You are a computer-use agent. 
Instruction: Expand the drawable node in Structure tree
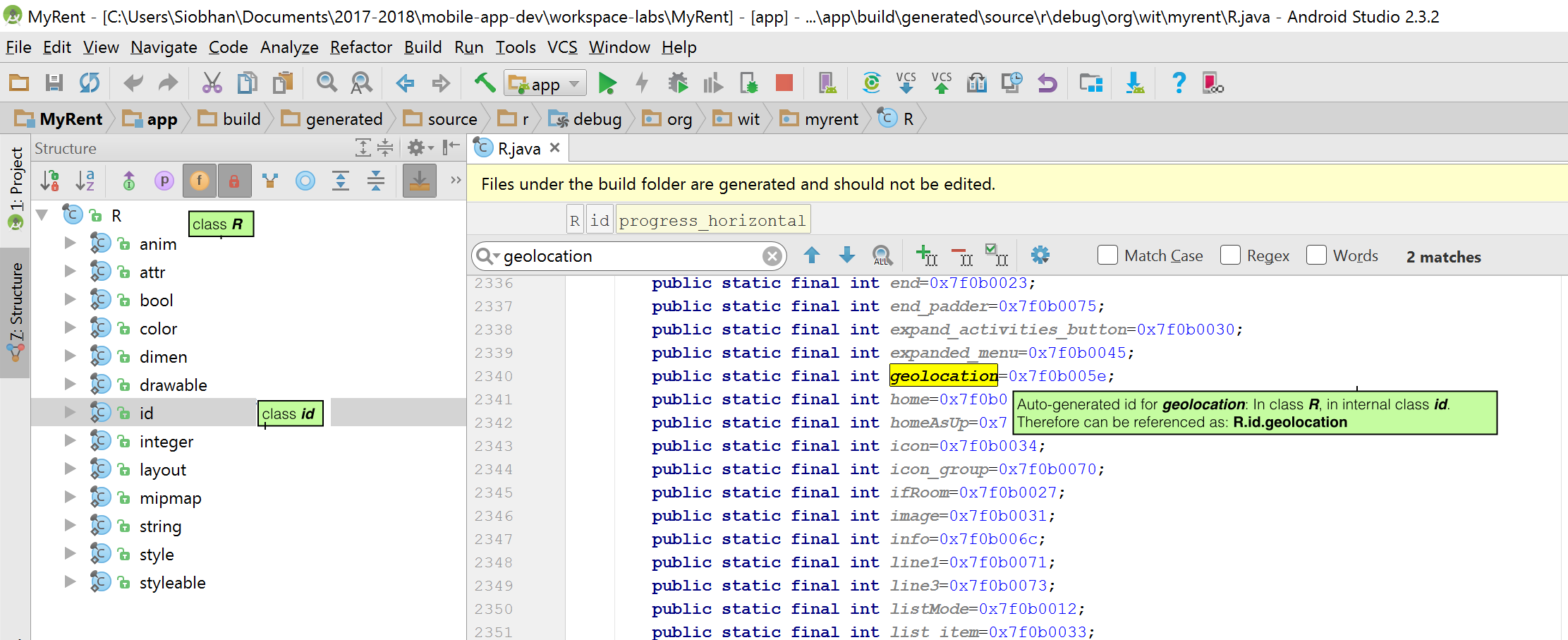pyautogui.click(x=70, y=385)
